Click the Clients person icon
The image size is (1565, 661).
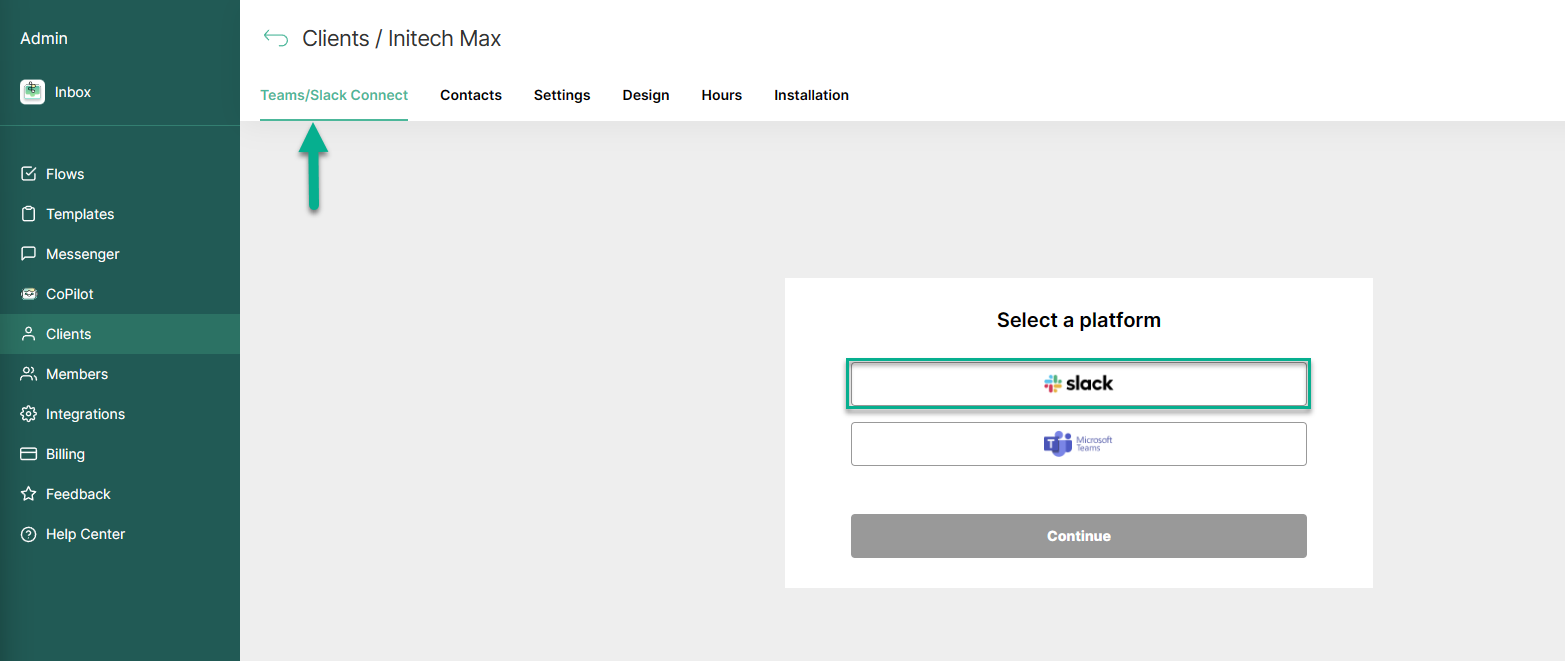click(29, 334)
